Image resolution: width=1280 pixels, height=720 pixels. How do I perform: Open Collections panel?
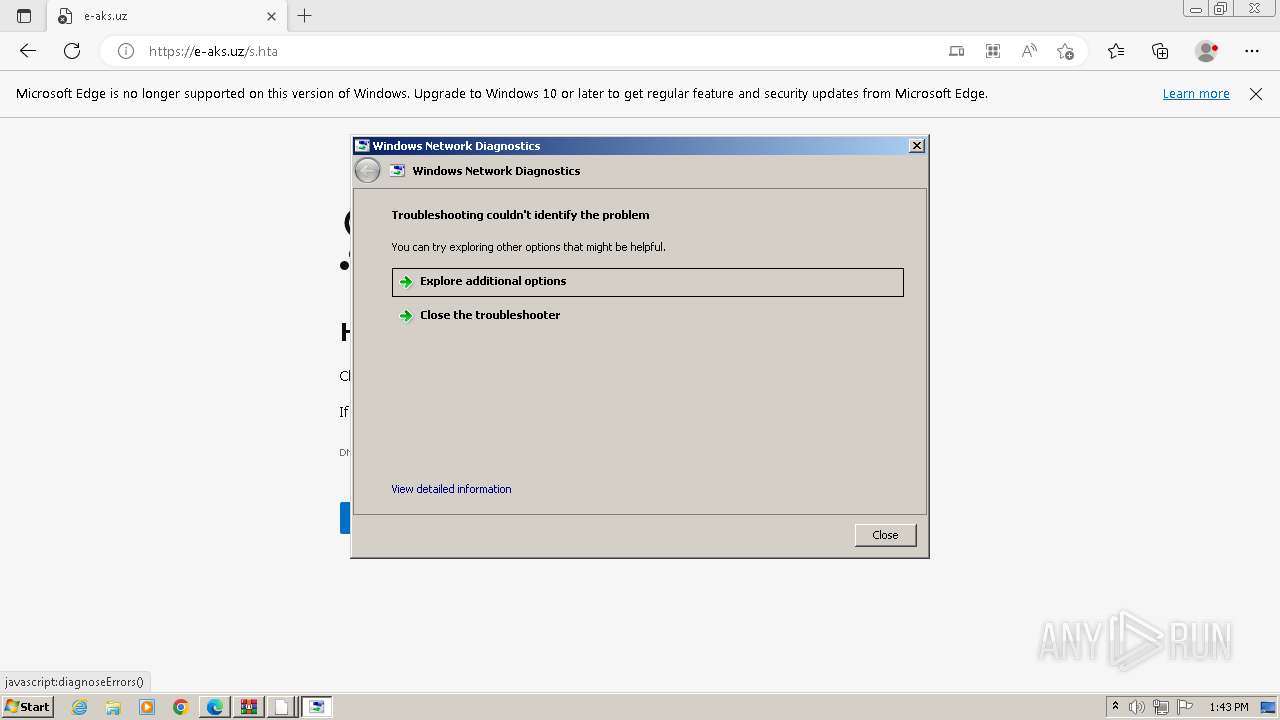tap(1160, 51)
